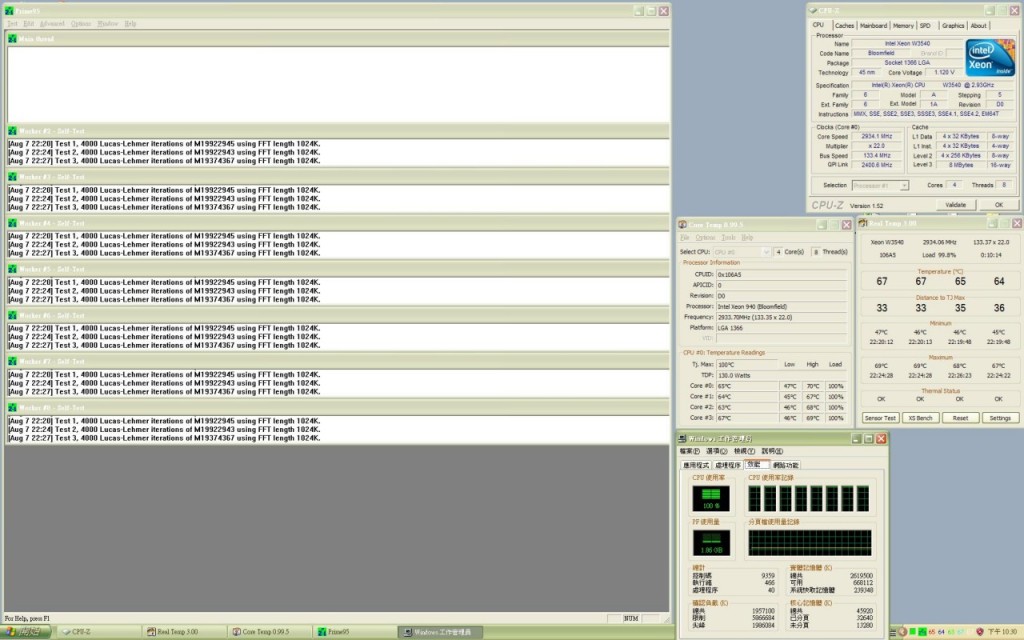Click the Core Temp Frequency field

coord(781,317)
